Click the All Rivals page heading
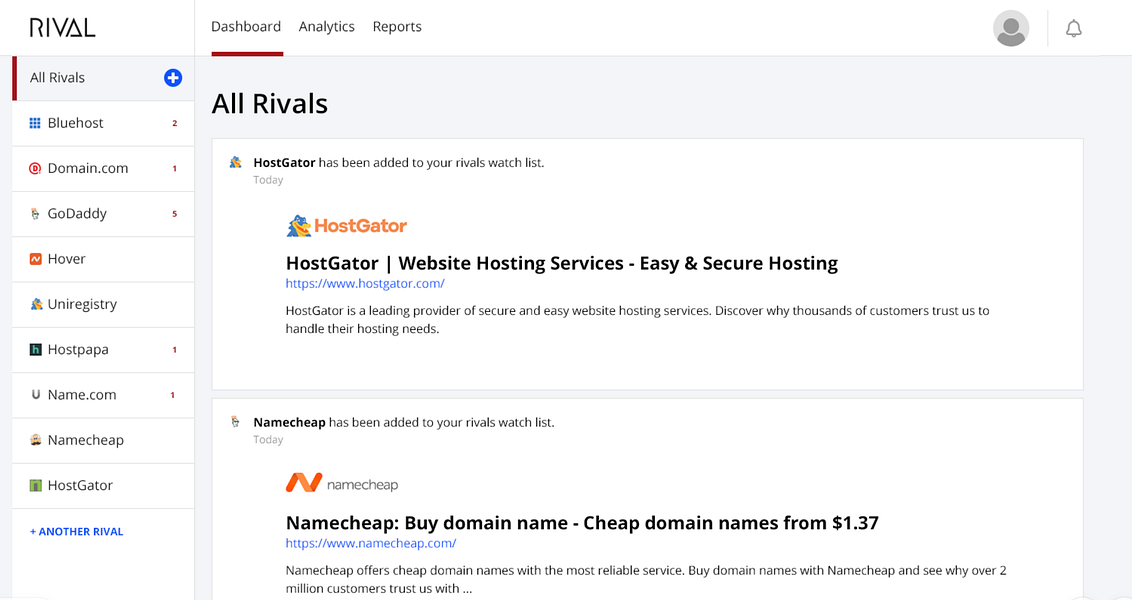The height and width of the screenshot is (600, 1132). tap(270, 104)
